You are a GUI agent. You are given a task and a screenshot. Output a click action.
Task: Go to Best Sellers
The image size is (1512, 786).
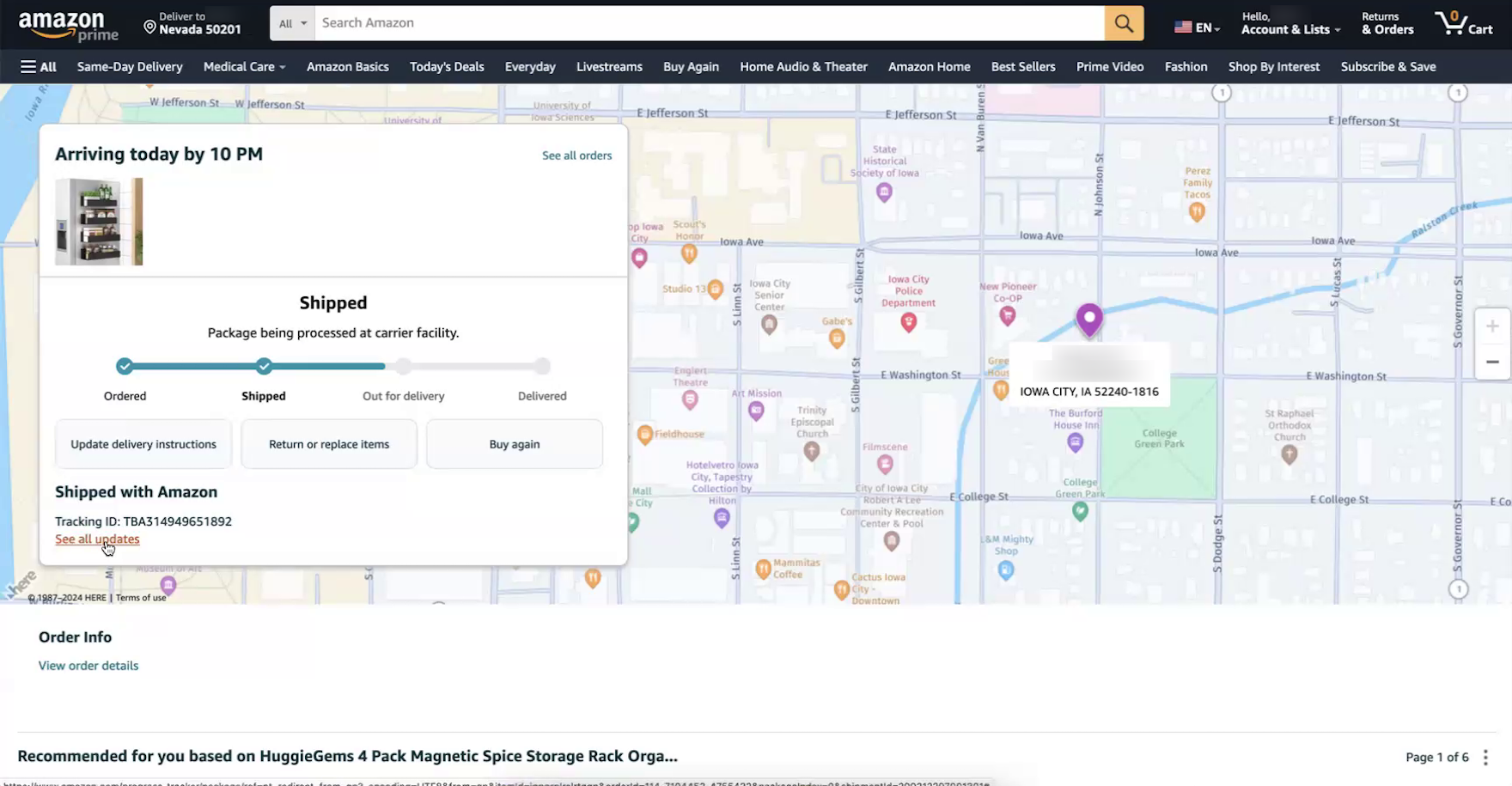(1023, 67)
